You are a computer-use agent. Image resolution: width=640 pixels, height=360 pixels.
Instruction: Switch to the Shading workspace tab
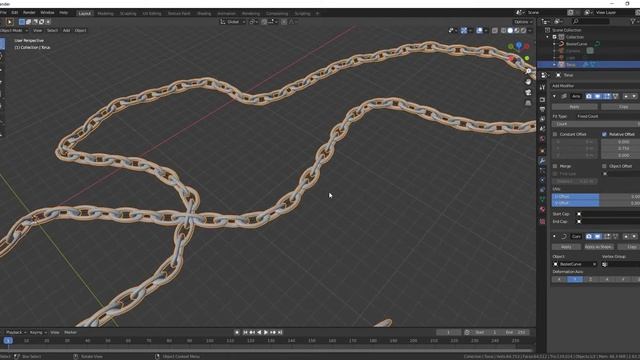[x=204, y=13]
